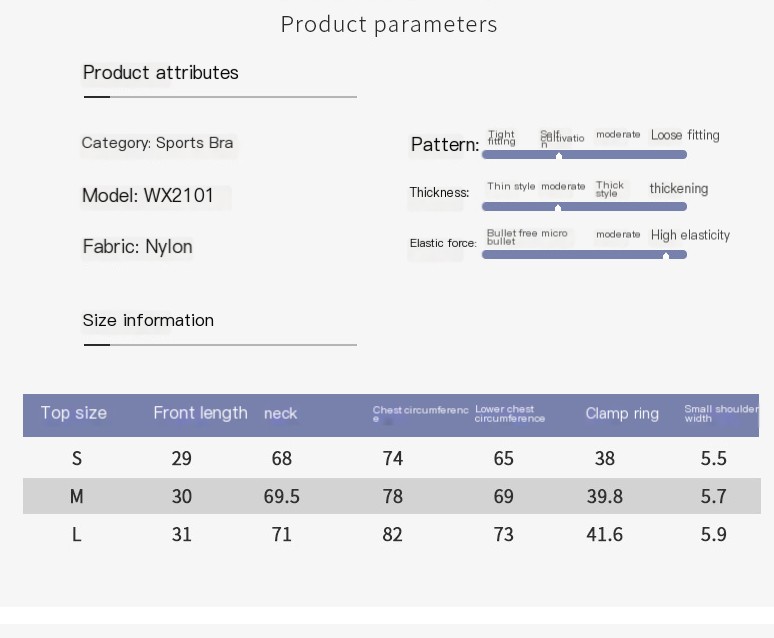Click the 'High elasticity' label
The width and height of the screenshot is (774, 638).
[x=690, y=235]
